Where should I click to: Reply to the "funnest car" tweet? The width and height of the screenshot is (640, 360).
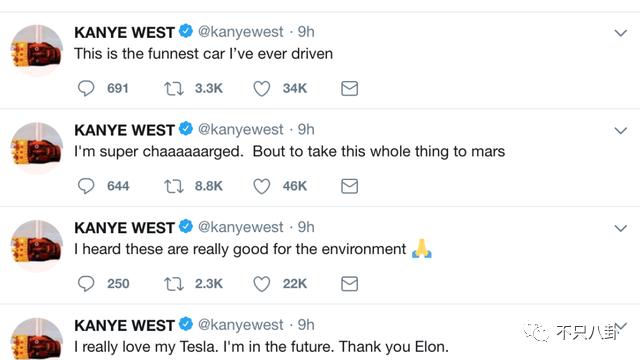86,88
